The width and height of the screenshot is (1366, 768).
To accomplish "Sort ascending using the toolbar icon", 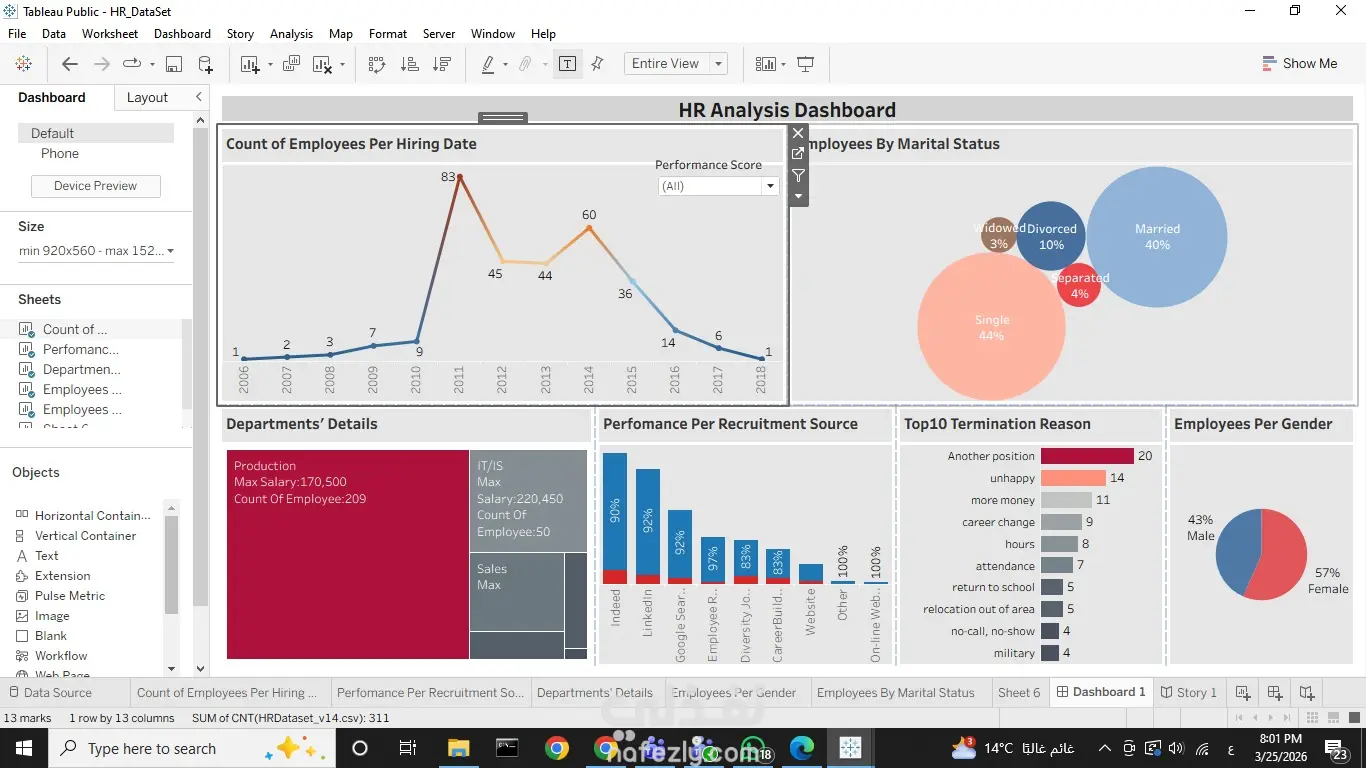I will pos(409,64).
